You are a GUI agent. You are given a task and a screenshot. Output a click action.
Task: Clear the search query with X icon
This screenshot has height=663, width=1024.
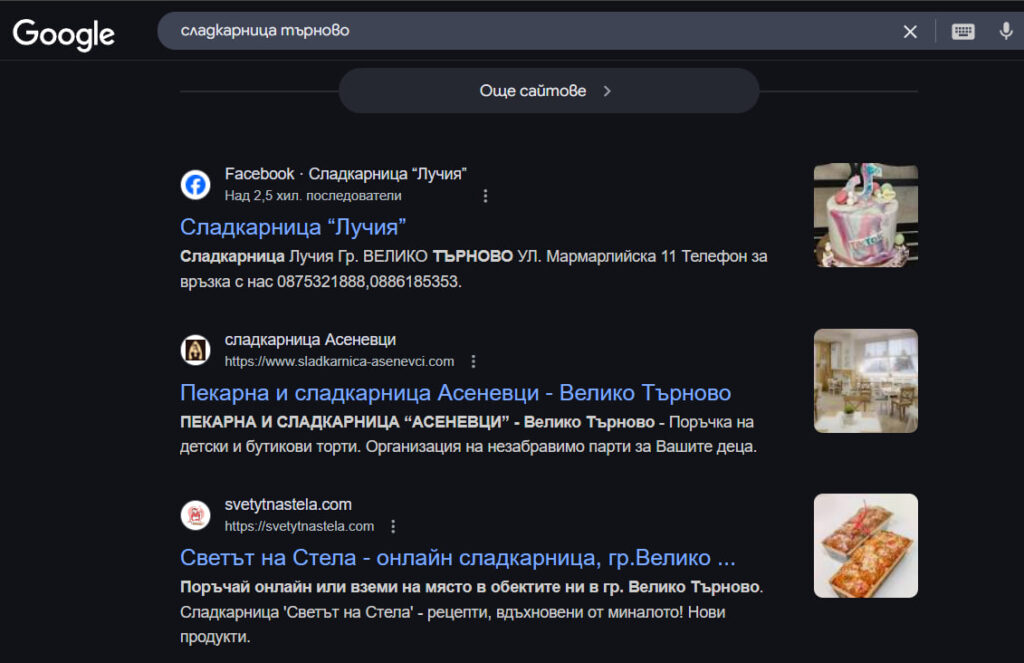coord(910,32)
